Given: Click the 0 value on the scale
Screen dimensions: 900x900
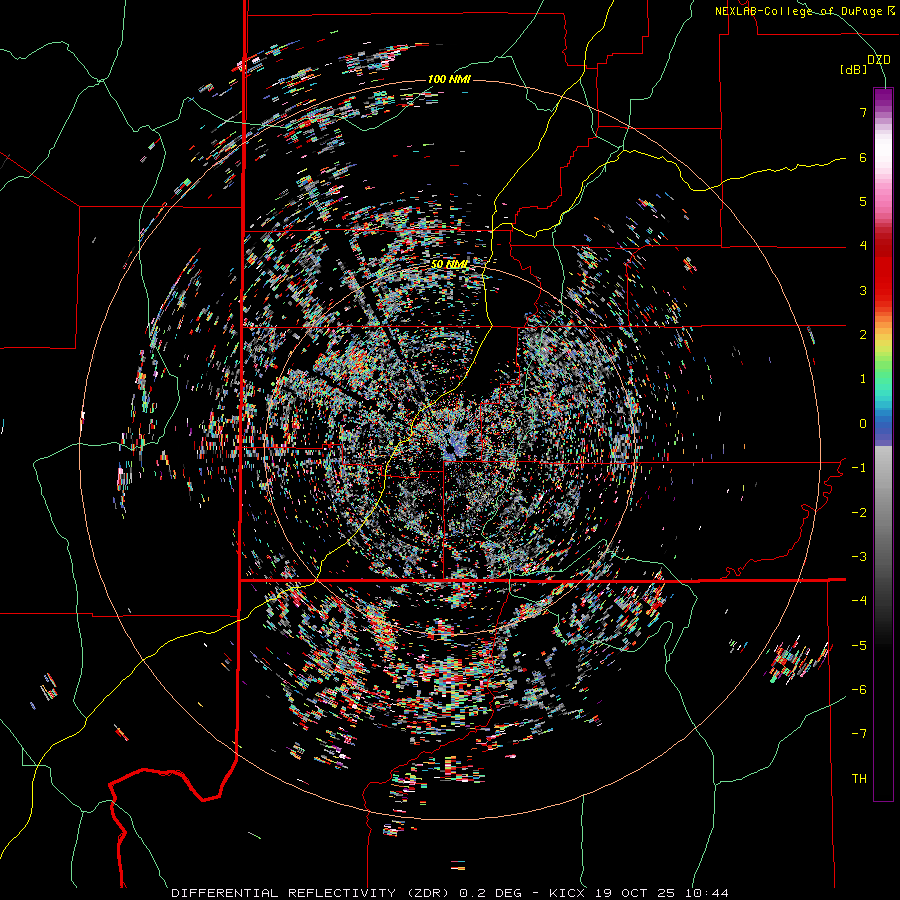Looking at the screenshot, I should [x=863, y=423].
